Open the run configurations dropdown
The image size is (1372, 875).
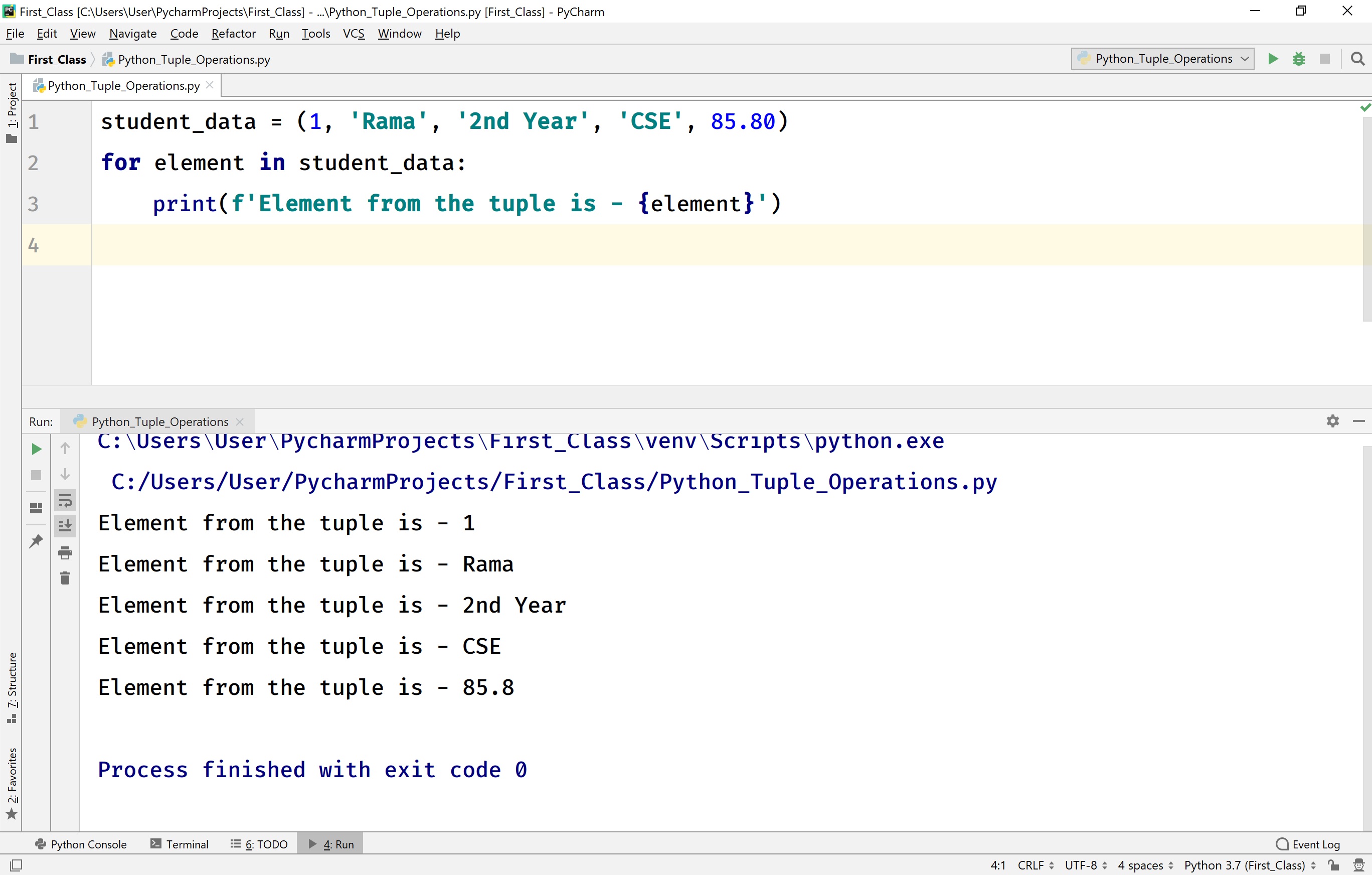pos(1161,59)
